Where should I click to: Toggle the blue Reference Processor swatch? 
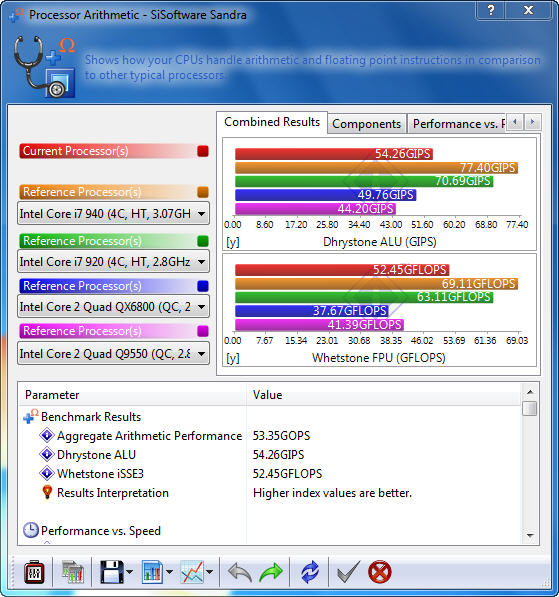pyautogui.click(x=203, y=286)
